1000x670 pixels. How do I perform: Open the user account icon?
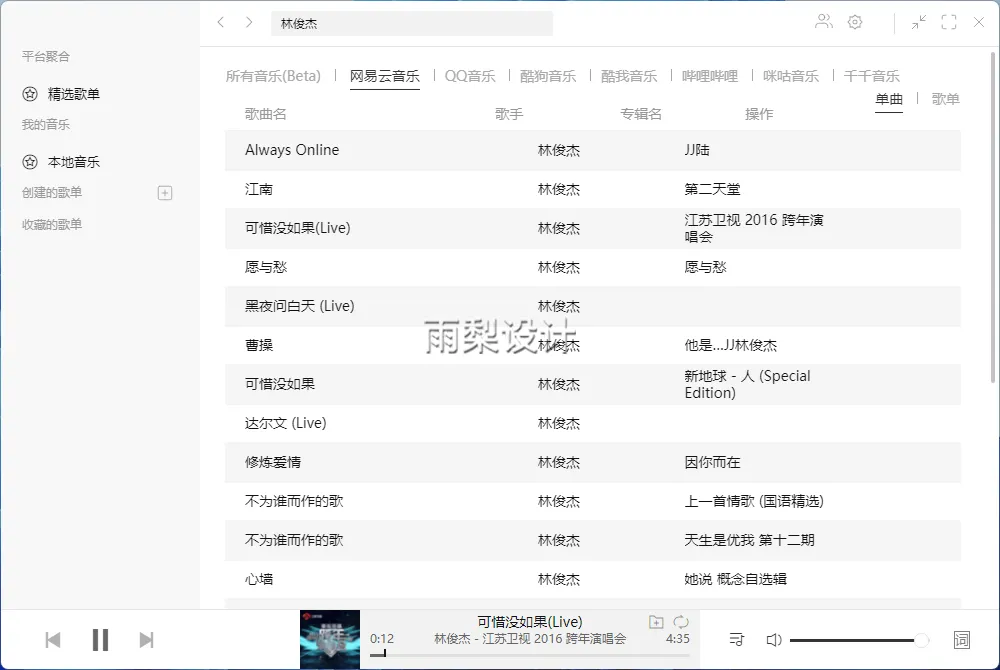click(823, 22)
